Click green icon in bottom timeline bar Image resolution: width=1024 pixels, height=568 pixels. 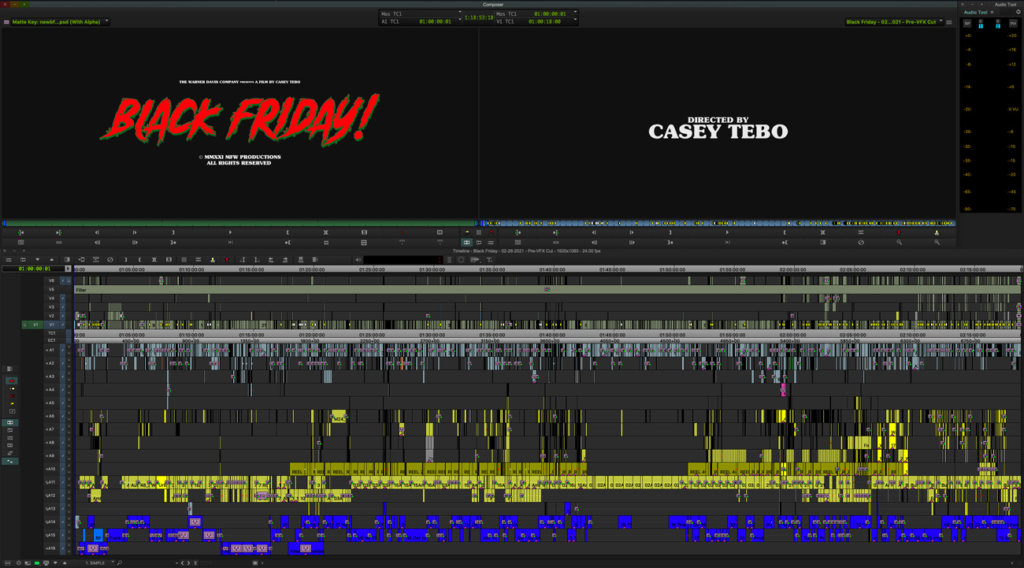point(37,563)
